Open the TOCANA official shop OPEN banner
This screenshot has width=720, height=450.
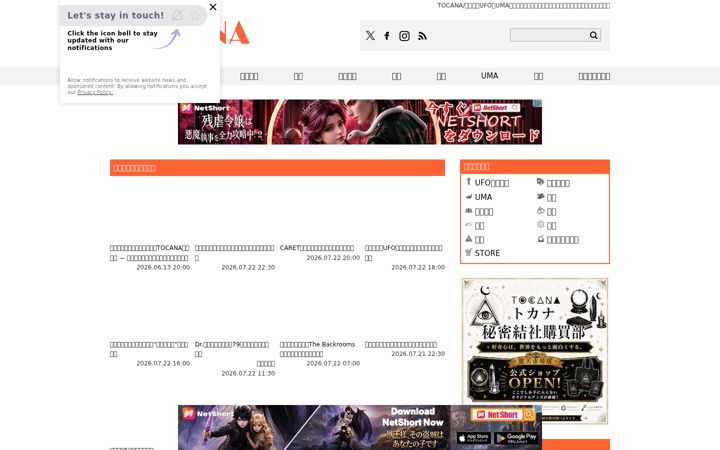(x=534, y=351)
